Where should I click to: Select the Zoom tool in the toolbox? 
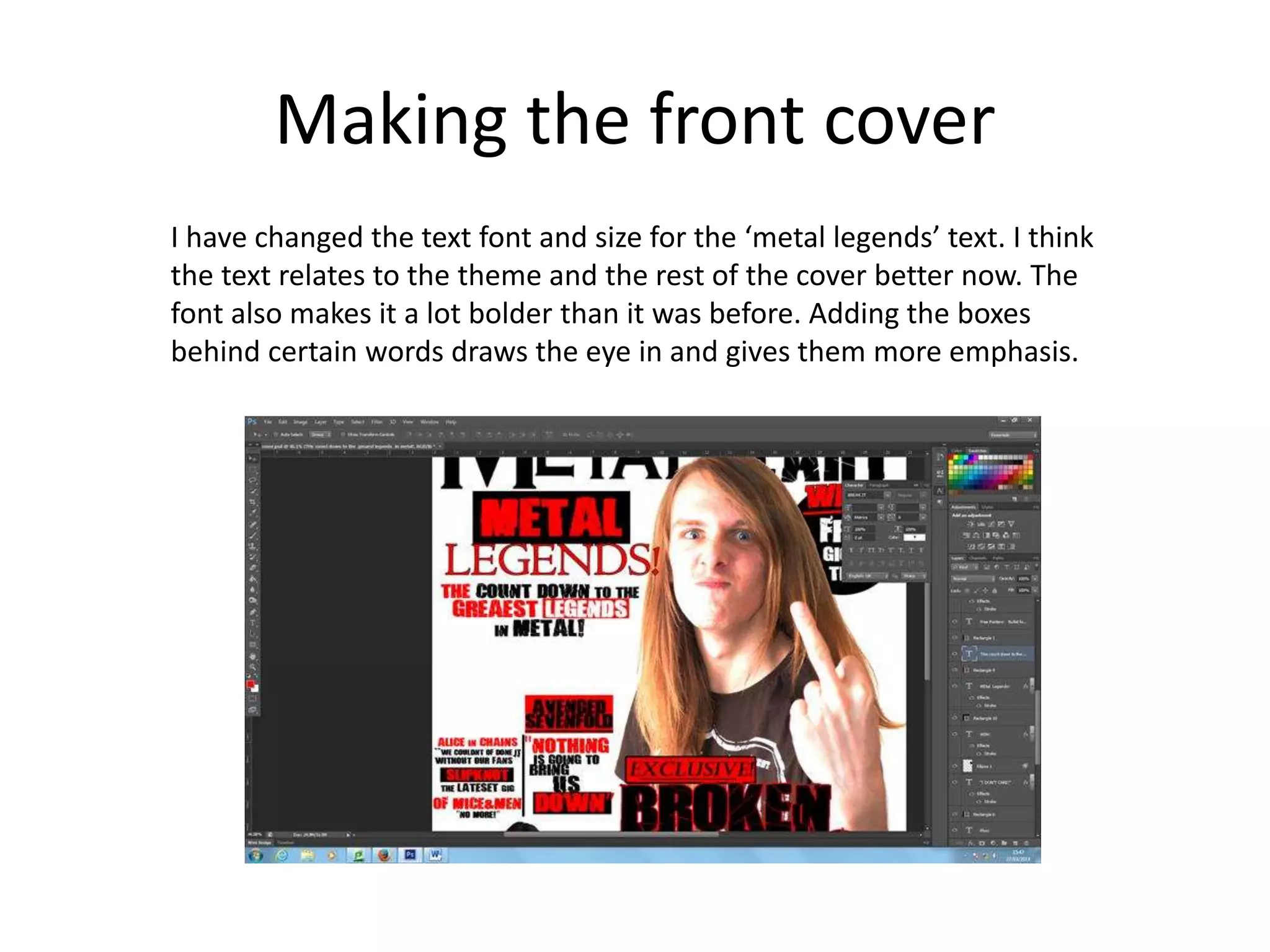tap(252, 667)
